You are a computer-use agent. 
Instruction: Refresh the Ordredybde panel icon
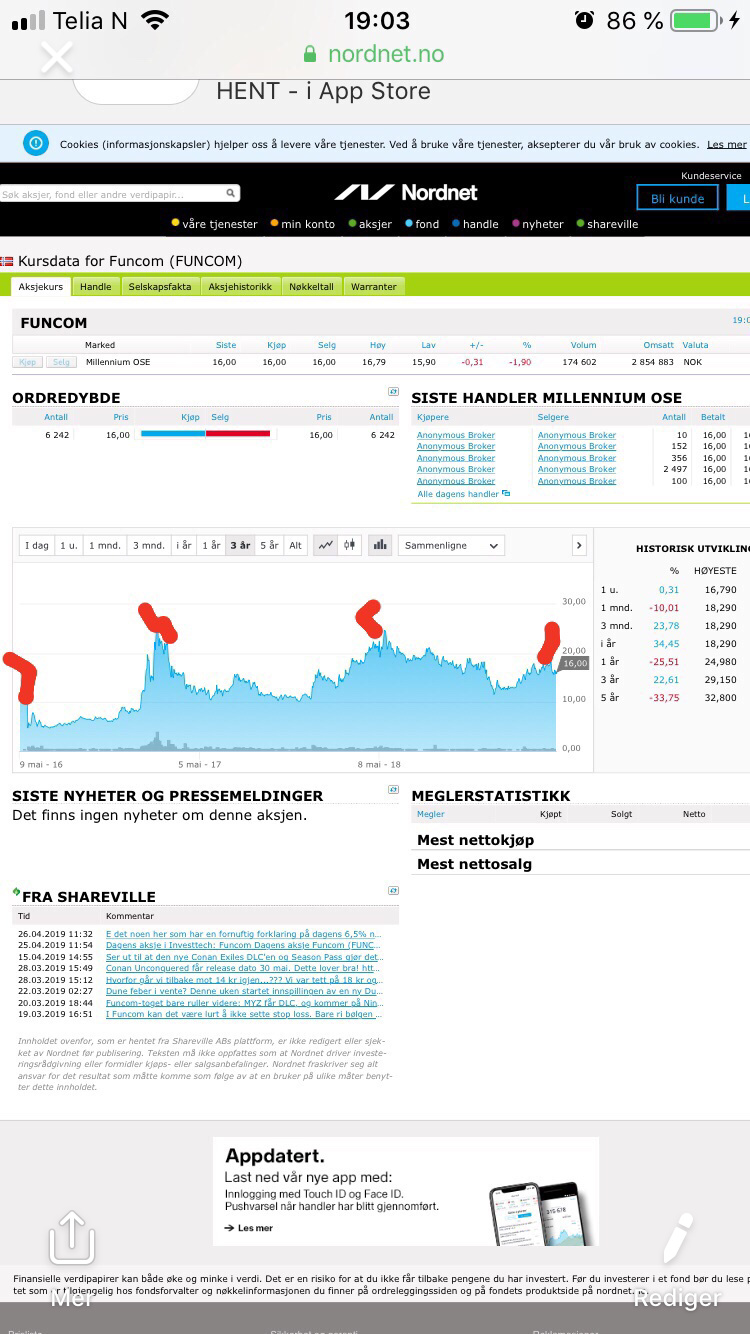393,392
